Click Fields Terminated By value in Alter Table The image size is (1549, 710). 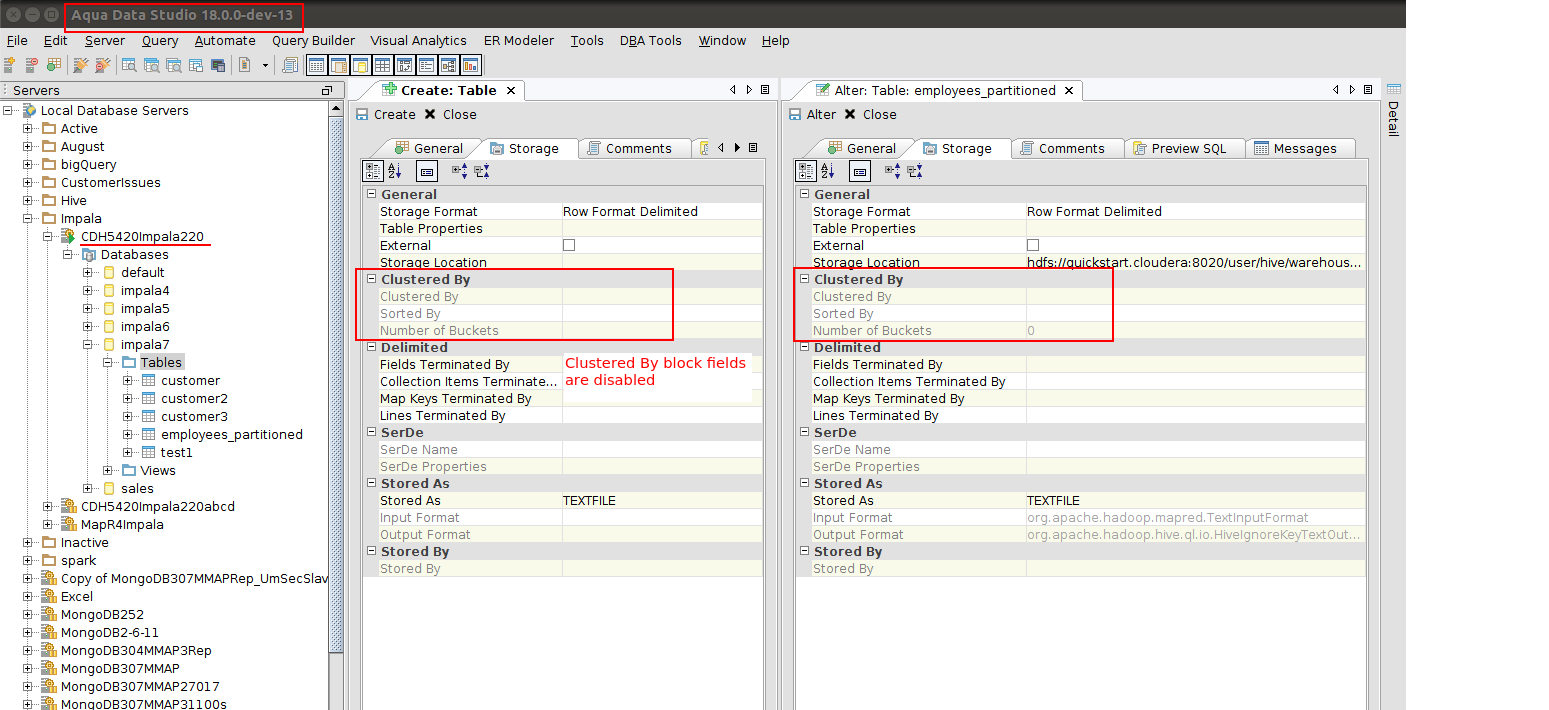pos(1196,364)
